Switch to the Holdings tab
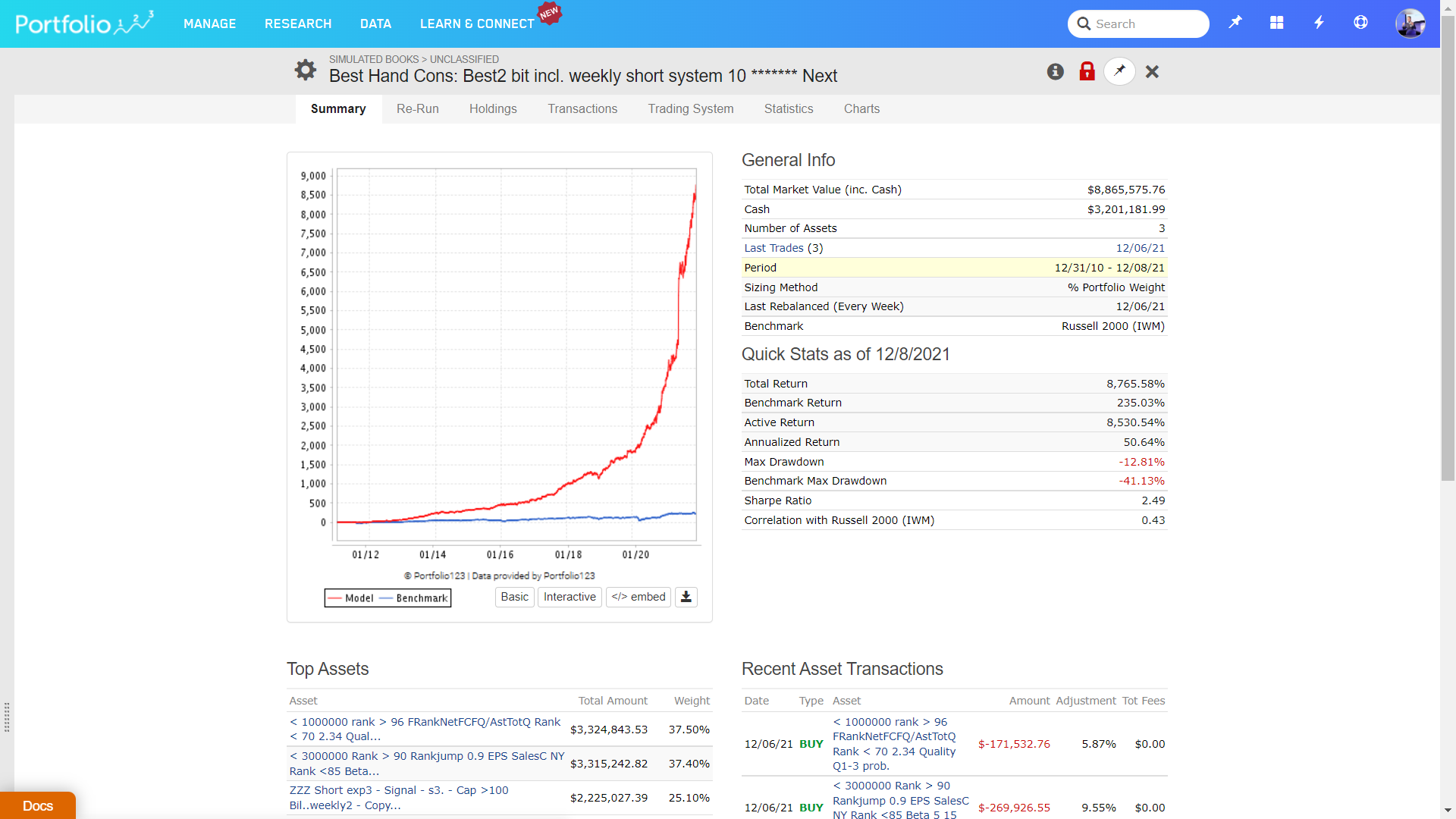The image size is (1456, 819). point(493,108)
